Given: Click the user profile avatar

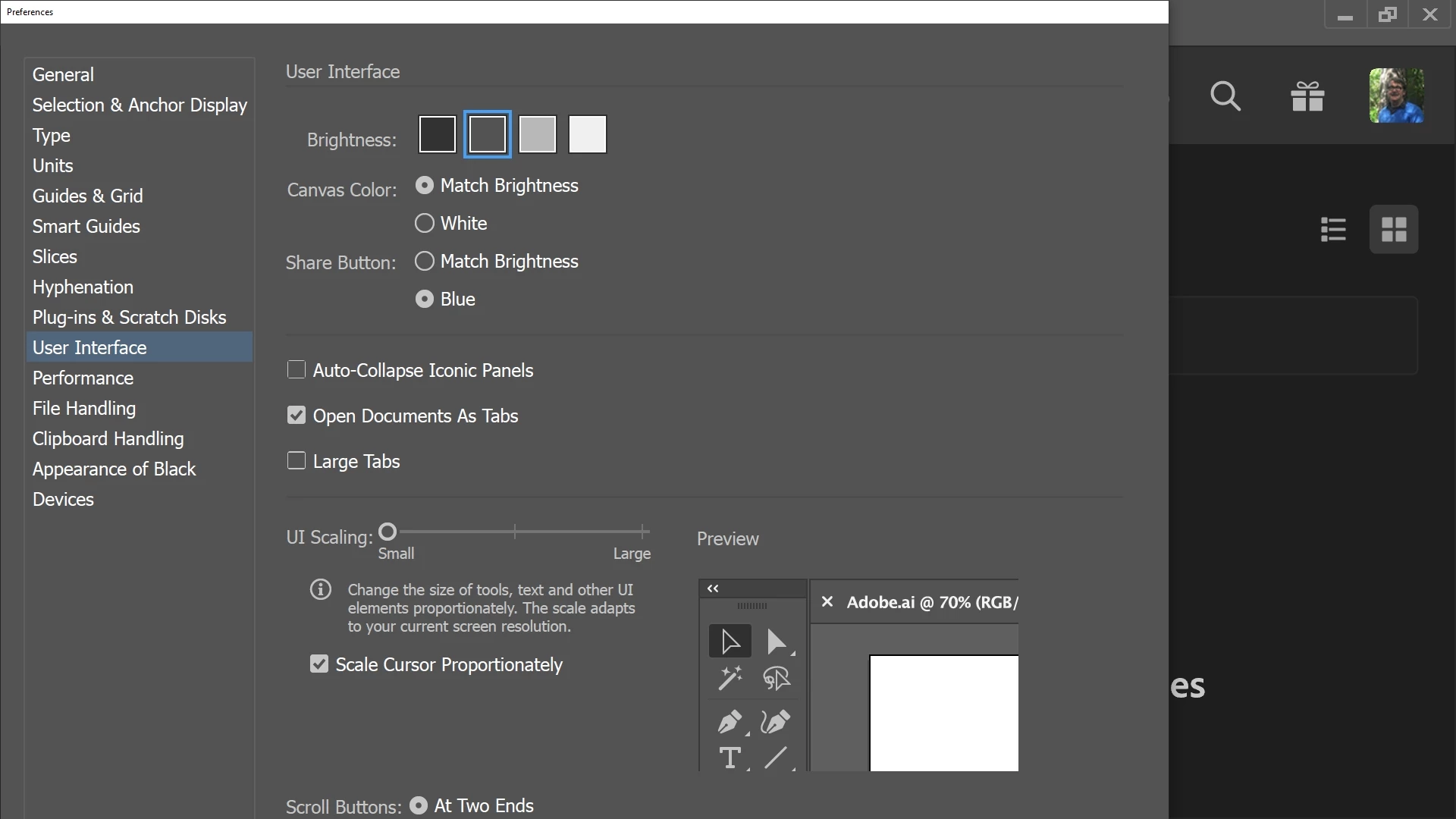Looking at the screenshot, I should point(1396,96).
